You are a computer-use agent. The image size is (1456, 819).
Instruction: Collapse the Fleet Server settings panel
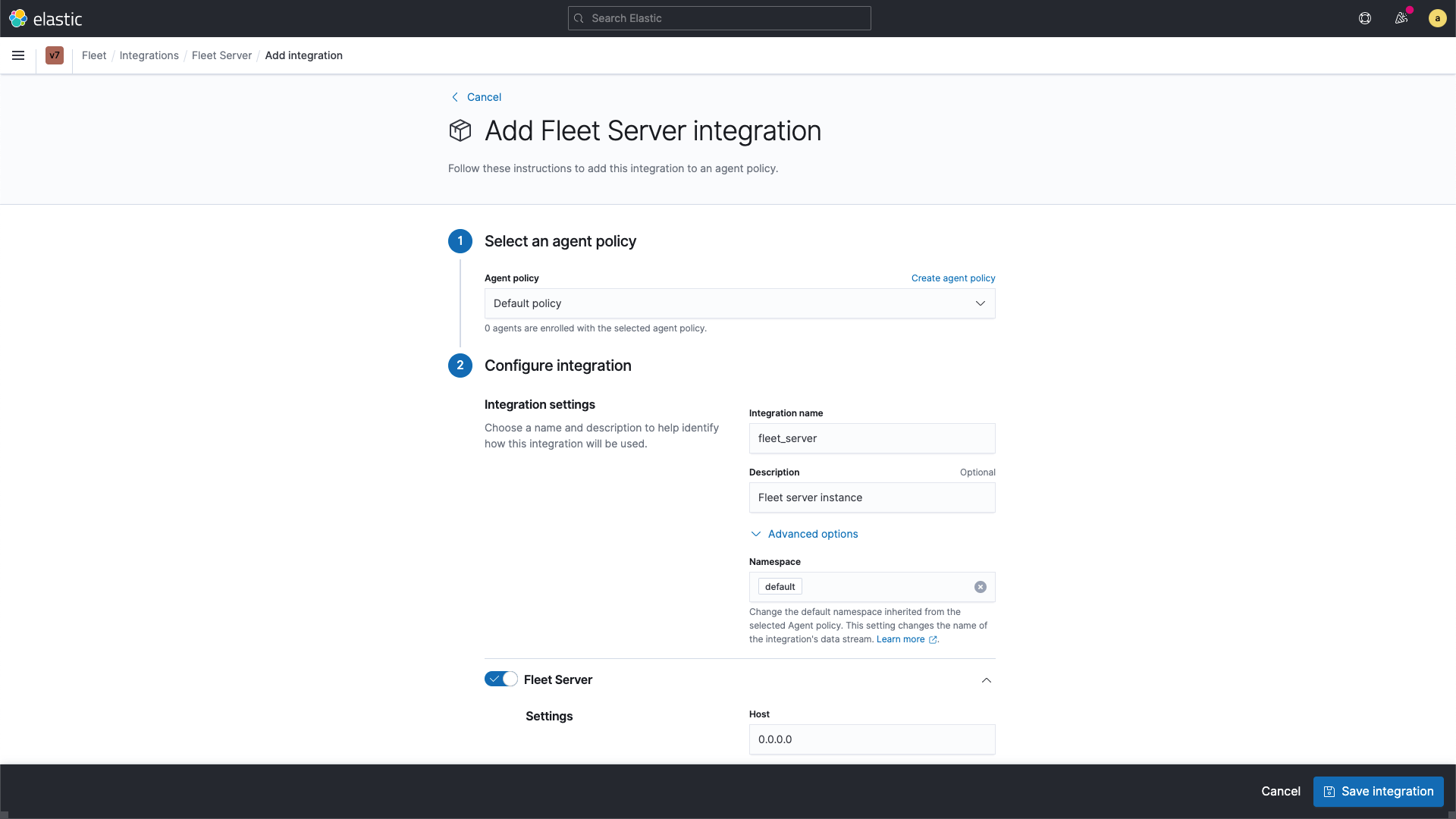(x=987, y=680)
